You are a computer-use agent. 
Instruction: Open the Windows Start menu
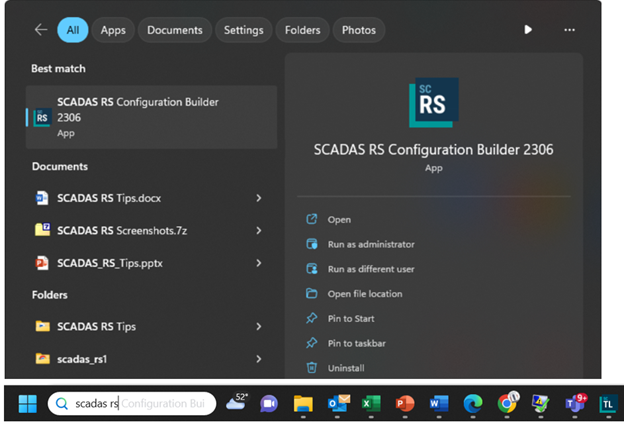coord(27,404)
